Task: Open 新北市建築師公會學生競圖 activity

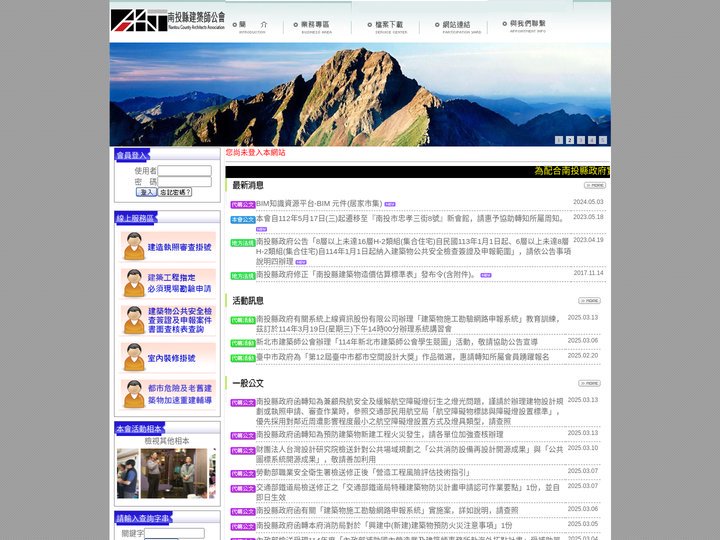Action: (397, 342)
